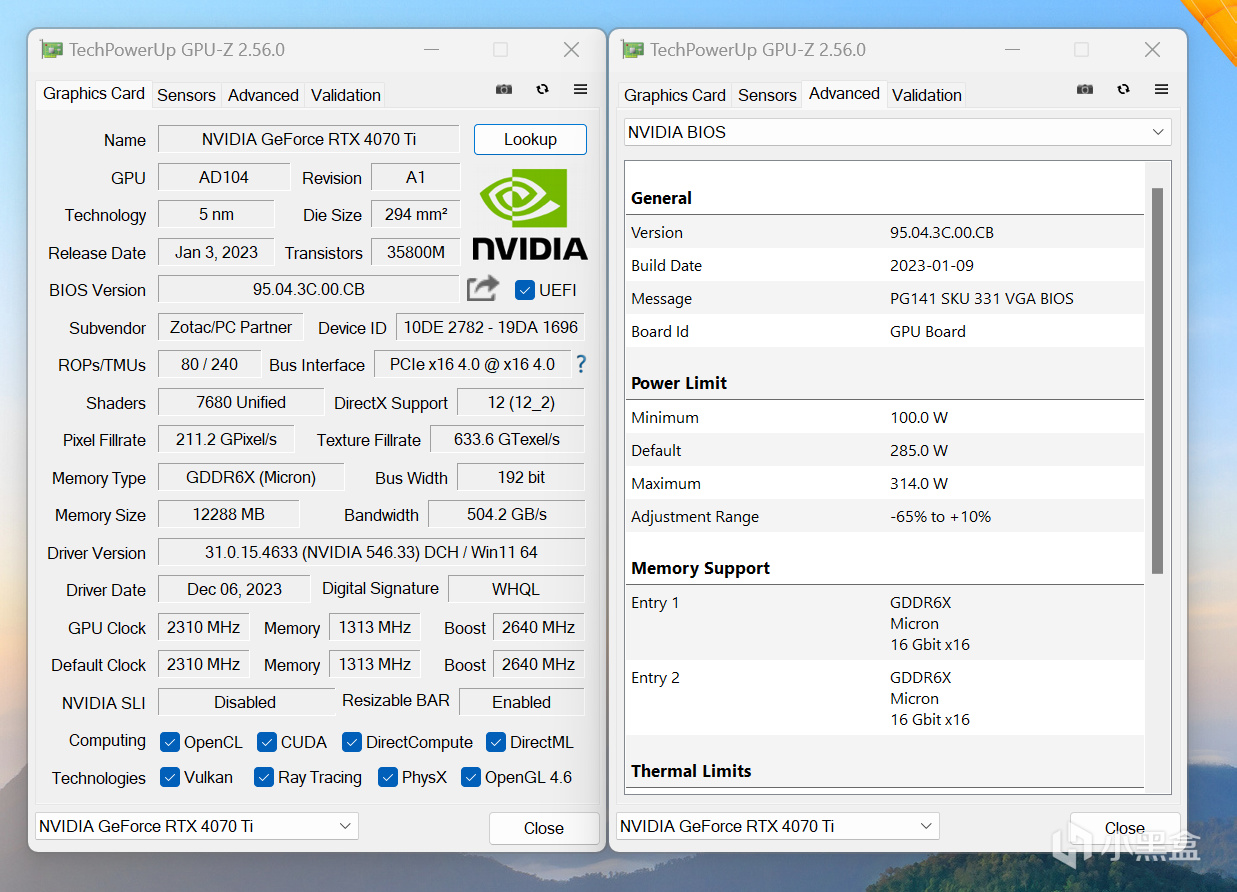Open the NVIDIA BIOS dropdown

click(1157, 131)
